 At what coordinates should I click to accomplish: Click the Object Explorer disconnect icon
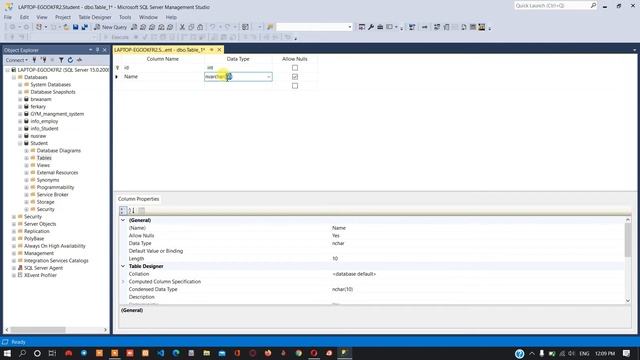pos(44,60)
